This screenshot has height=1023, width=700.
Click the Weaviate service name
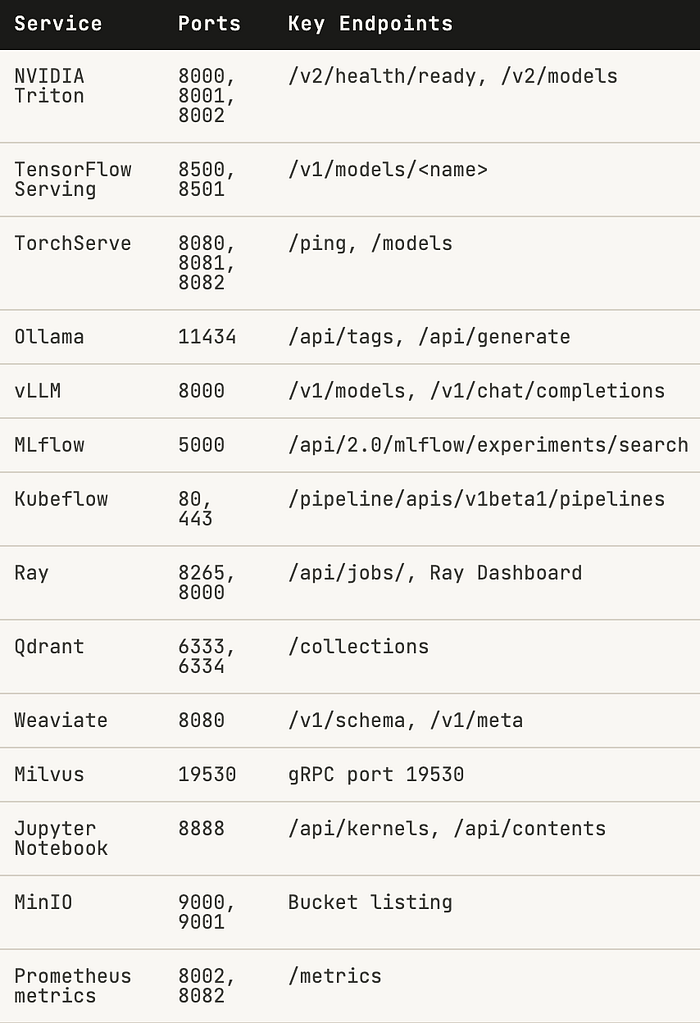61,720
